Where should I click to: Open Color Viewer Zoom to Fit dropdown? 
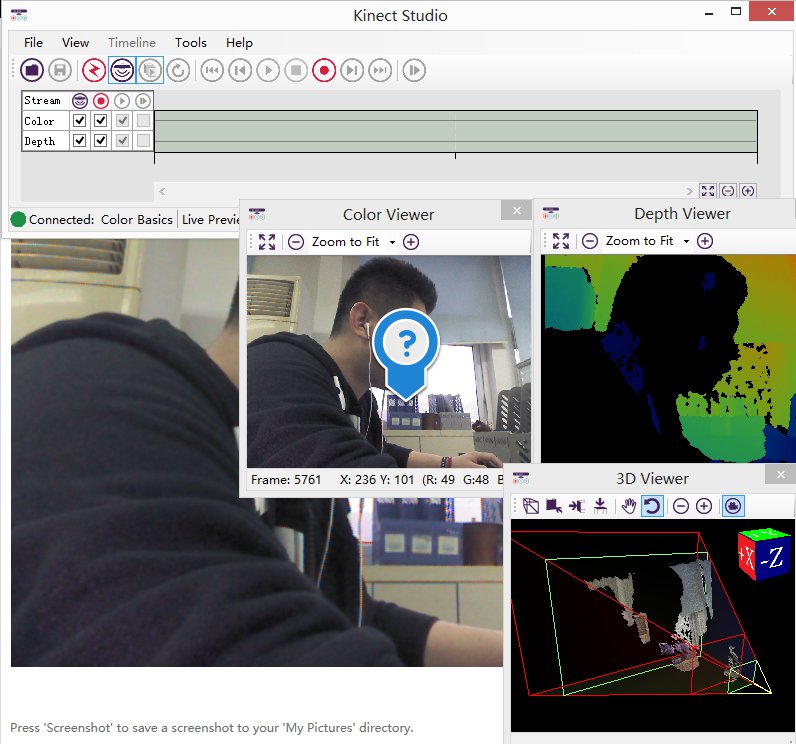click(x=392, y=242)
